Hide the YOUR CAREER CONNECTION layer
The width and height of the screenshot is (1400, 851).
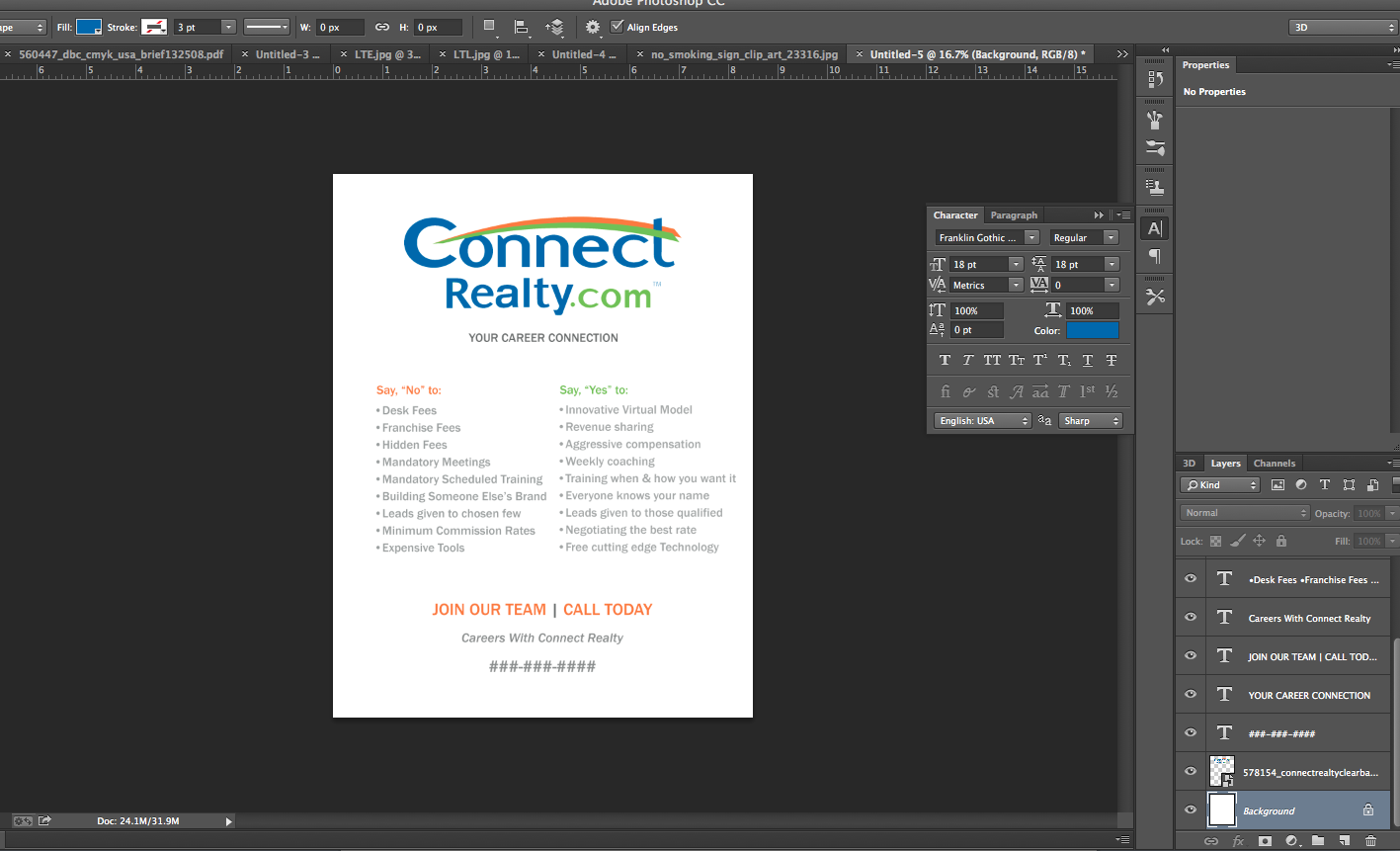coord(1191,695)
